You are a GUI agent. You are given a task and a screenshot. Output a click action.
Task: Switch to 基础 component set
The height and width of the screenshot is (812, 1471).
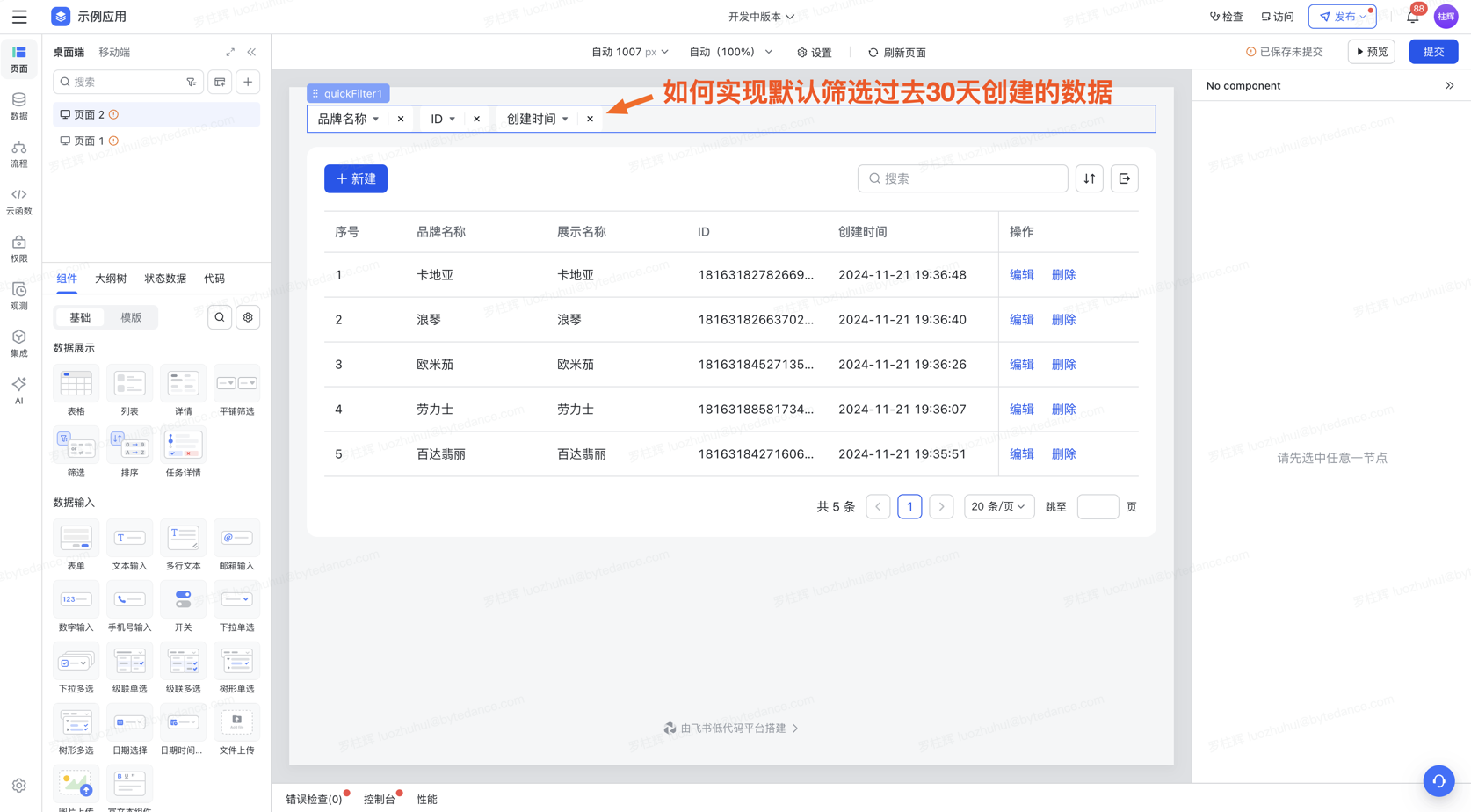click(80, 317)
